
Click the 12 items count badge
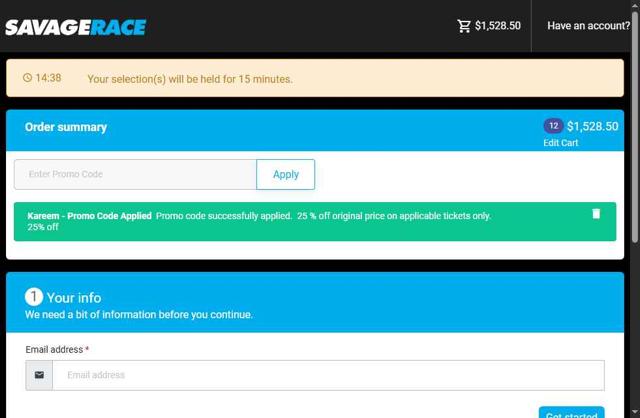[553, 126]
